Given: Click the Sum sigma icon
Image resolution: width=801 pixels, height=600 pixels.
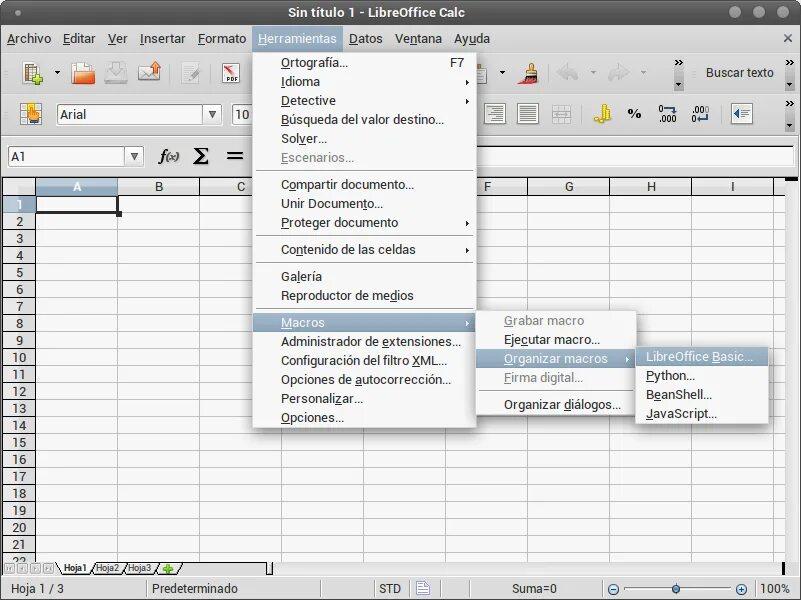Looking at the screenshot, I should click(201, 156).
